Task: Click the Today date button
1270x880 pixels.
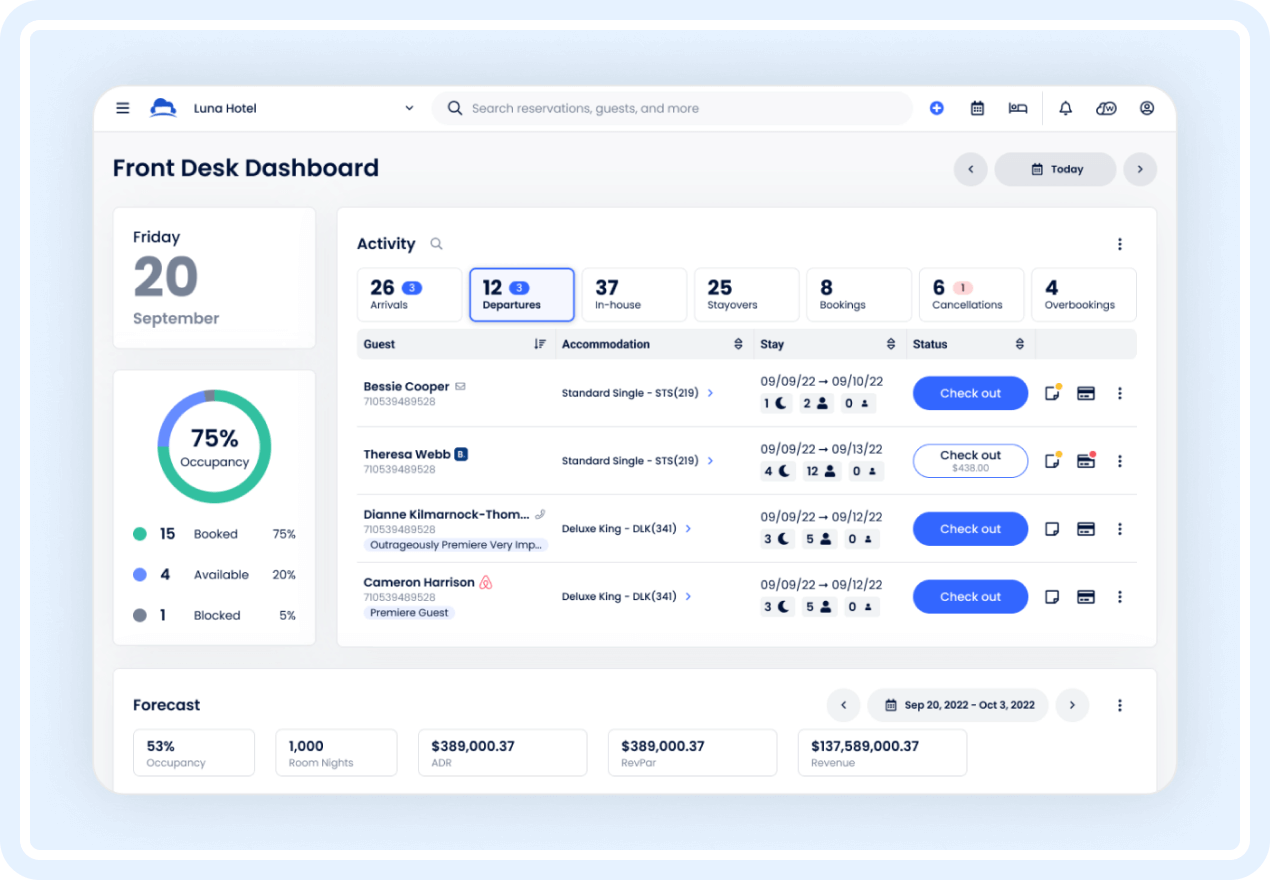Action: tap(1055, 169)
